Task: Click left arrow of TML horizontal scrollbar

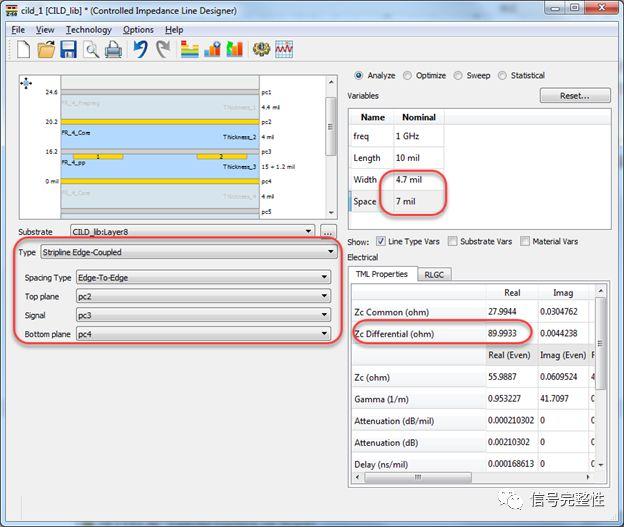Action: coord(357,477)
